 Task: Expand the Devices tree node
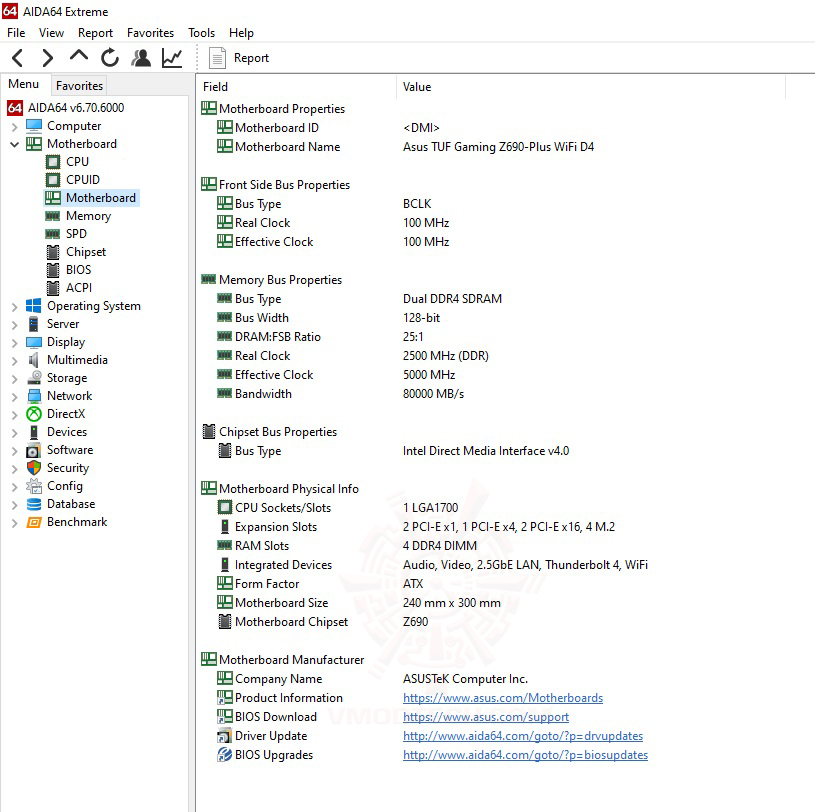click(15, 433)
